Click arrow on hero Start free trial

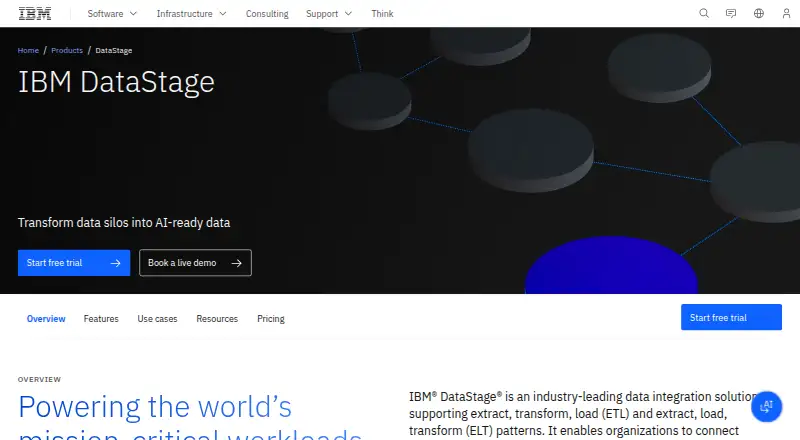[x=116, y=263]
